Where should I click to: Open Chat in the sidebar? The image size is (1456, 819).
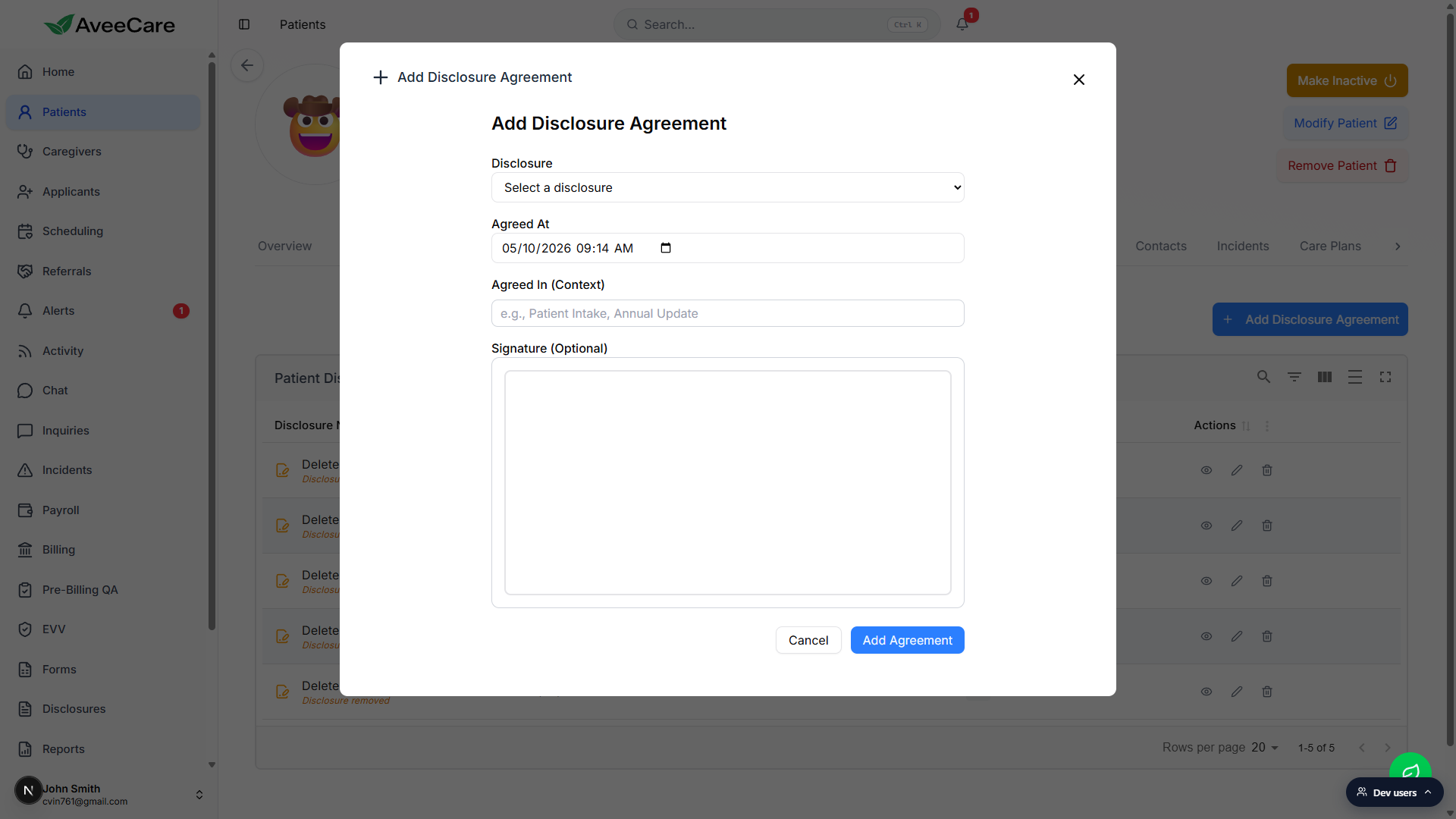click(x=103, y=391)
